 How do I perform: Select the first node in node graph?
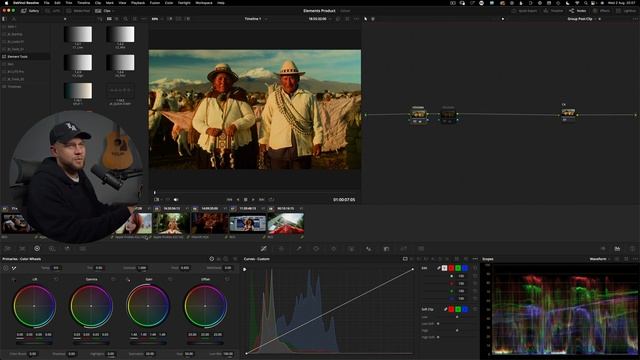click(418, 115)
